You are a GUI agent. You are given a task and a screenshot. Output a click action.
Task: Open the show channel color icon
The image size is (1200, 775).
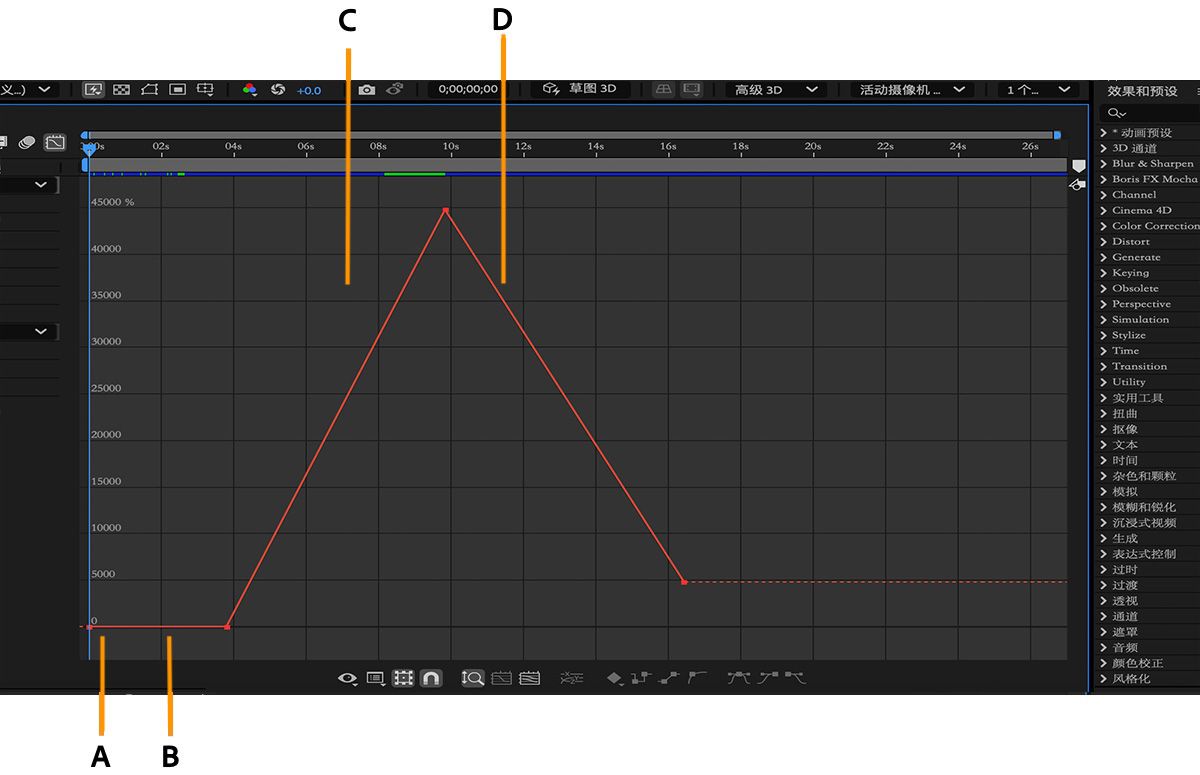pyautogui.click(x=250, y=89)
